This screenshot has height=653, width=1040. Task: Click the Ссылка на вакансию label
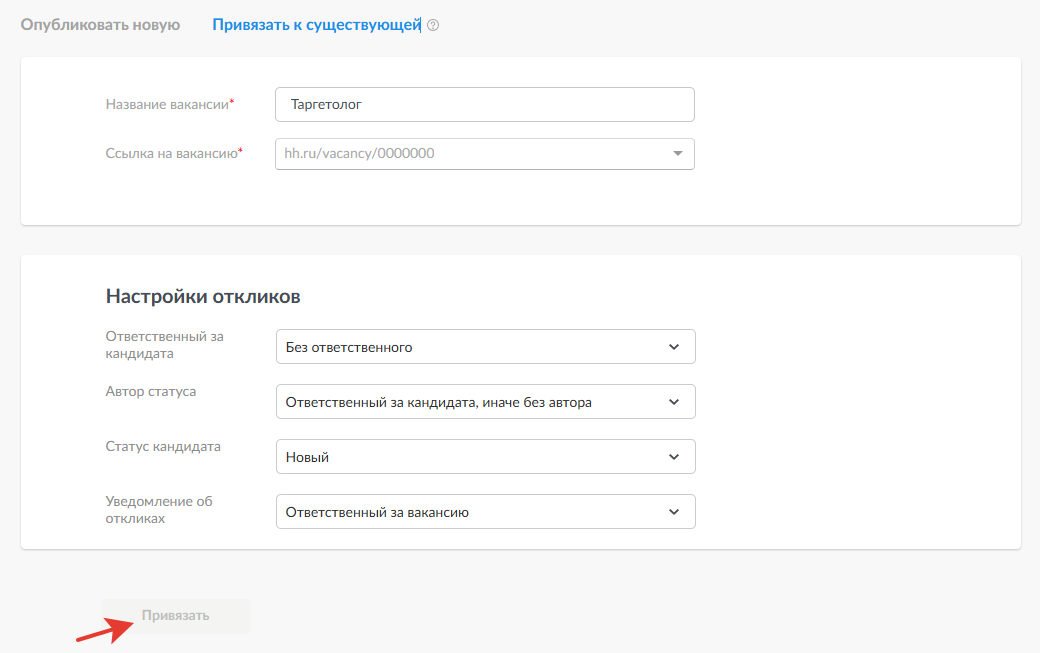172,154
